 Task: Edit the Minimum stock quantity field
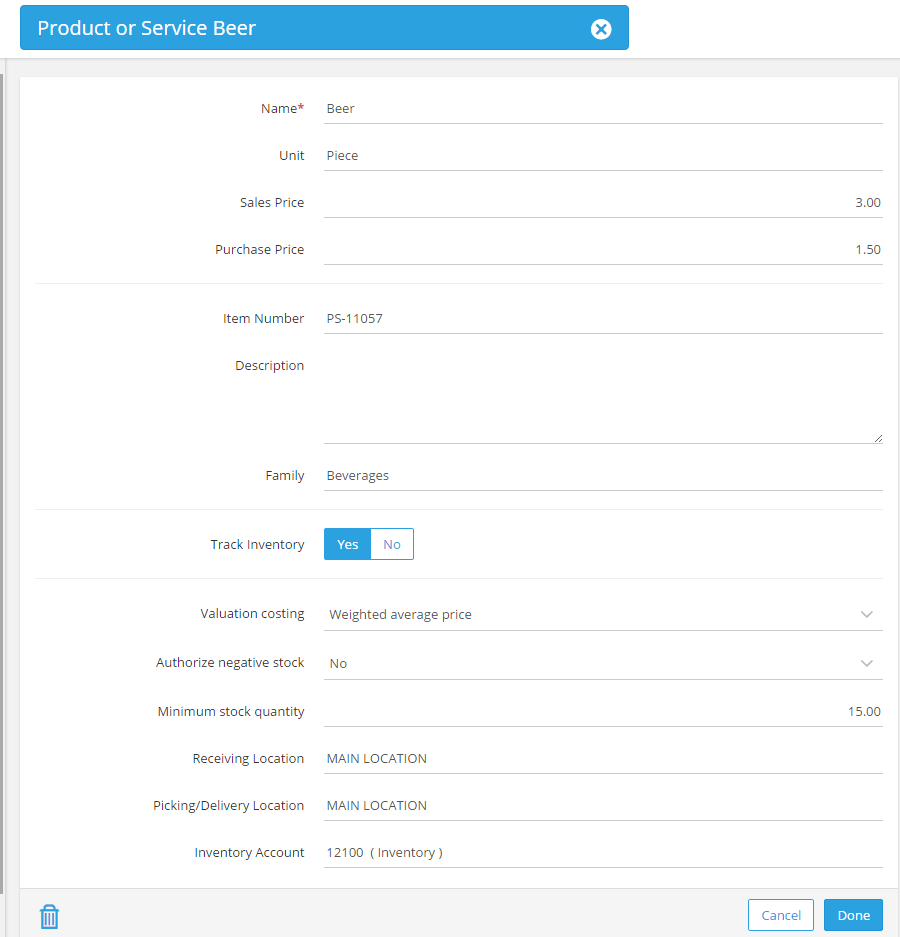tap(603, 711)
